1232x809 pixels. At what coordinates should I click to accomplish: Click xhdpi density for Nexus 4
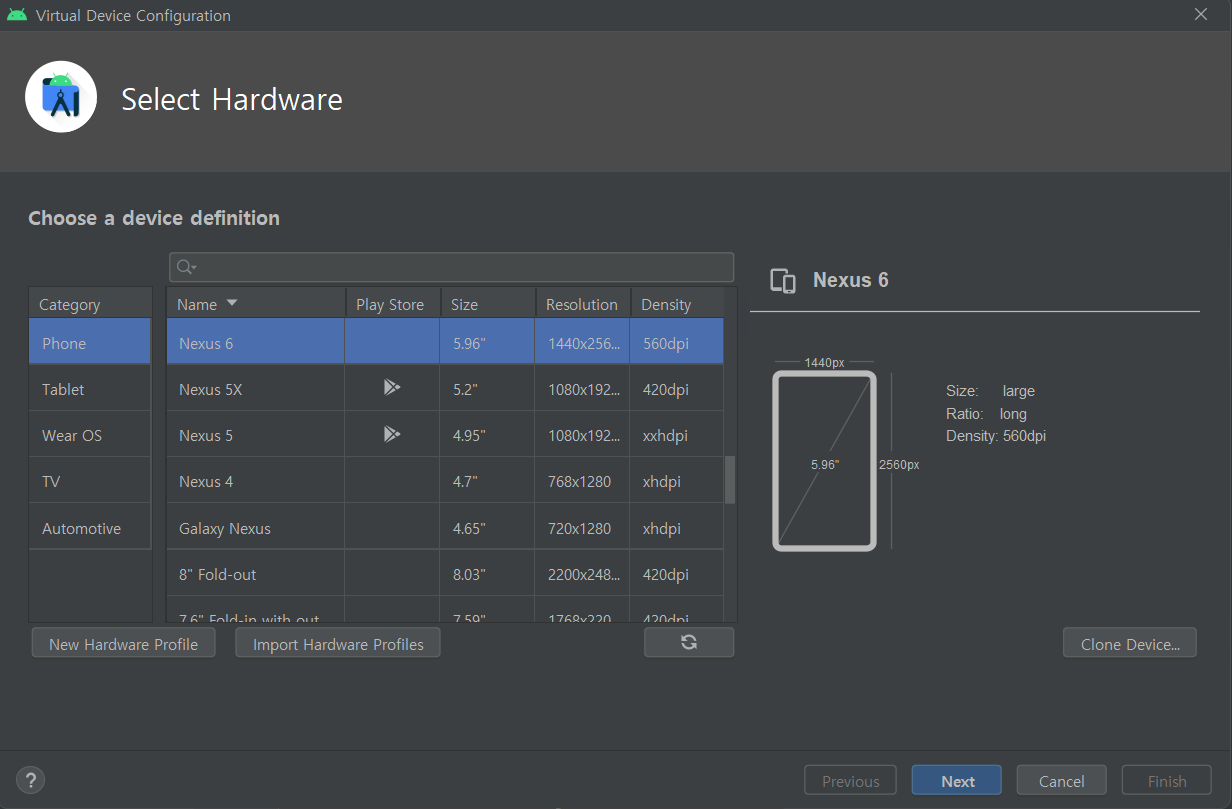click(x=677, y=481)
